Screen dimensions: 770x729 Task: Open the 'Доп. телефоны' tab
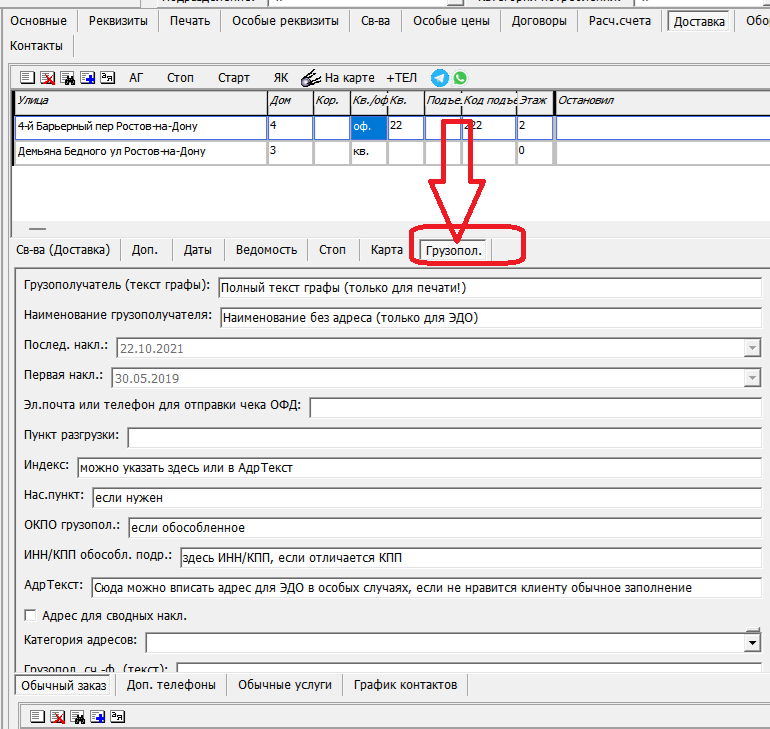coord(171,685)
